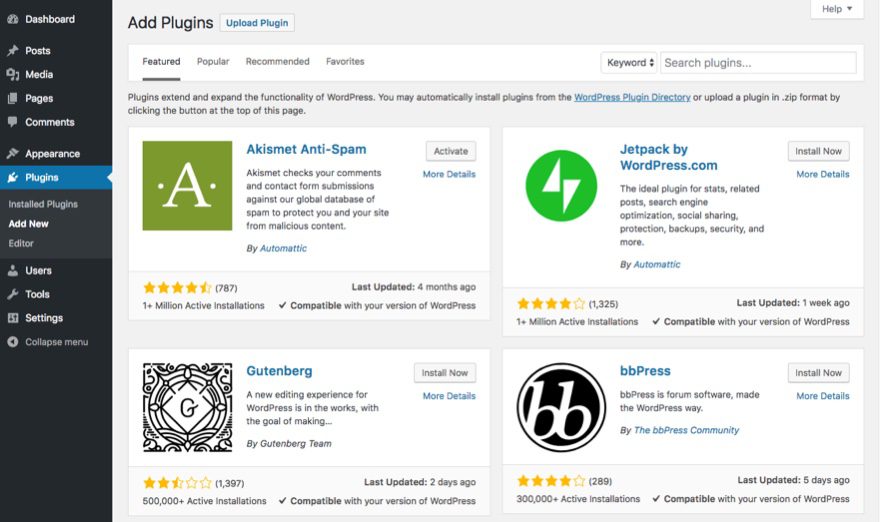Screen dimensions: 880x522
Task: Open Automattic author link under Jetpack
Action: (657, 264)
